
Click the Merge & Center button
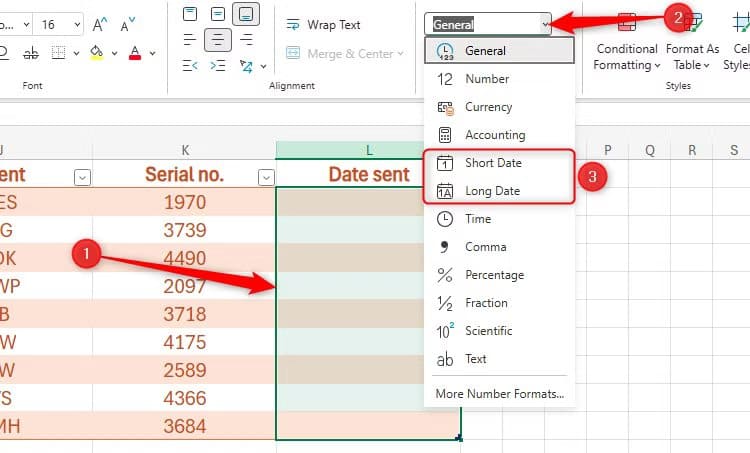tap(339, 54)
